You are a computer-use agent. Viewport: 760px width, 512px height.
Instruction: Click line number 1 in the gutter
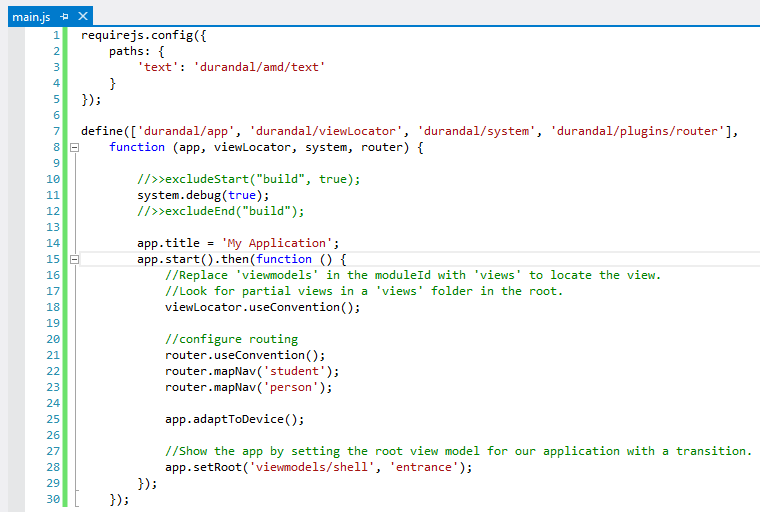coord(57,35)
